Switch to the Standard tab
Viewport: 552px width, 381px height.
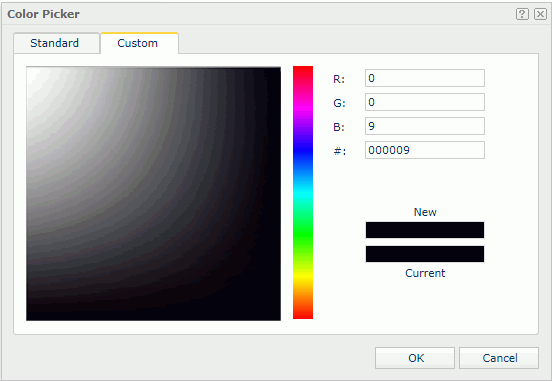coord(57,43)
